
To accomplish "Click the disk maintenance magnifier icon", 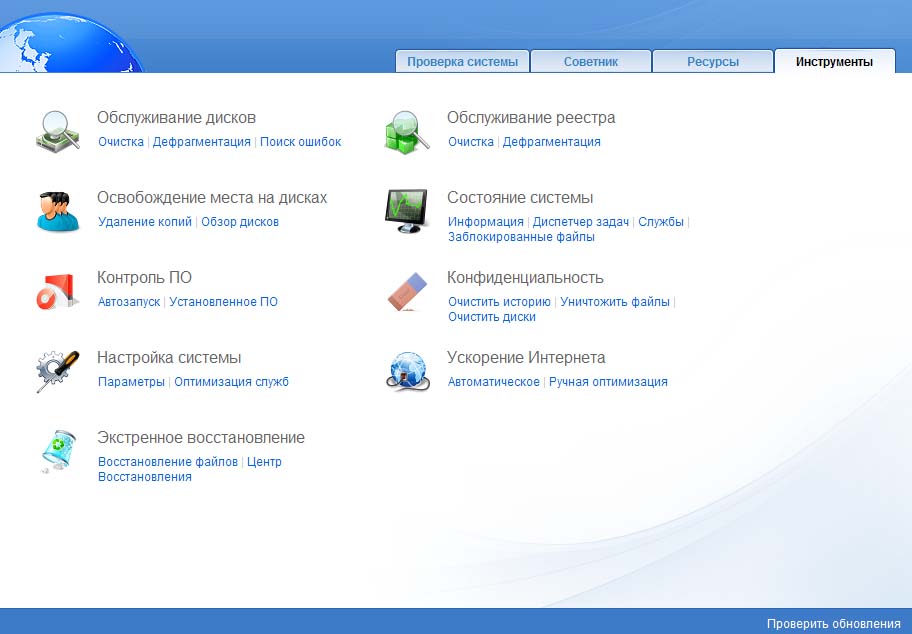I will tap(58, 131).
